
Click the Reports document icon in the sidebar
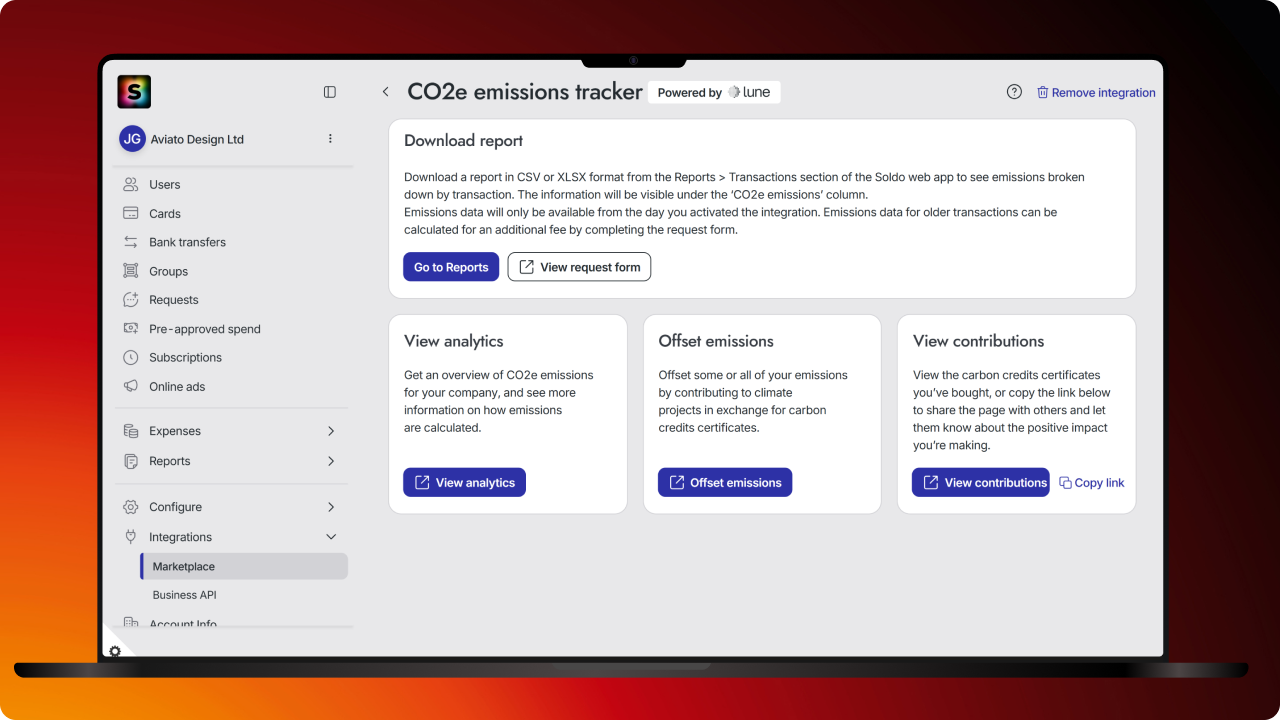point(130,461)
